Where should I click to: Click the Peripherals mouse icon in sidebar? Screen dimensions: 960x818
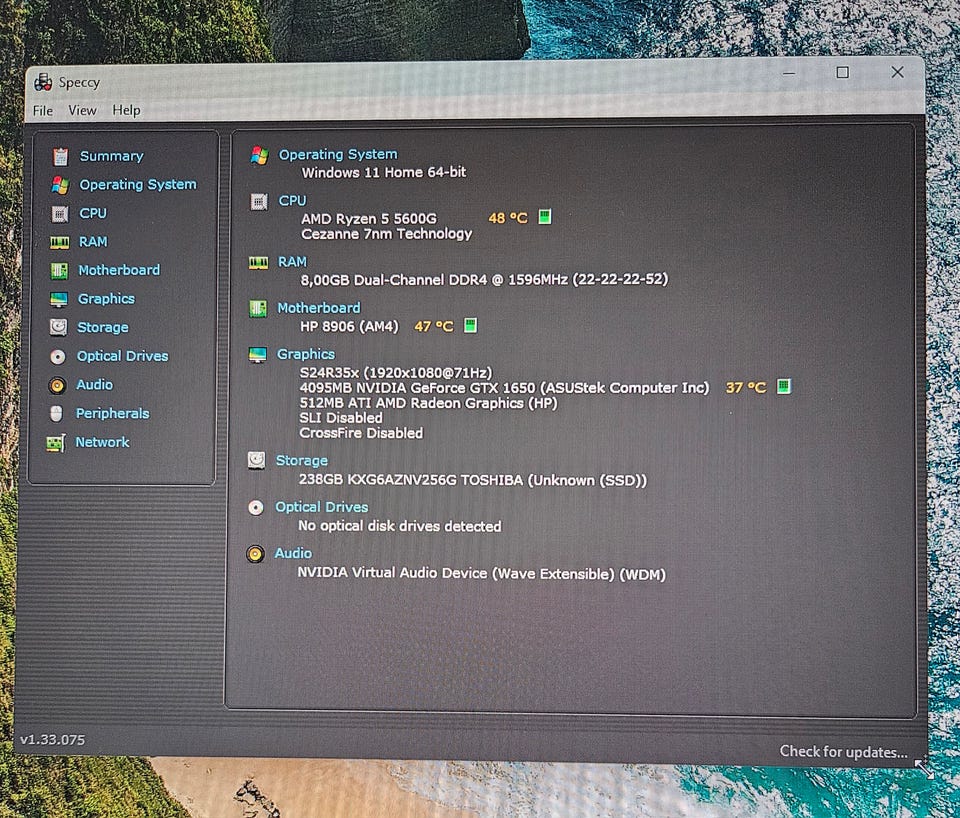pyautogui.click(x=56, y=414)
